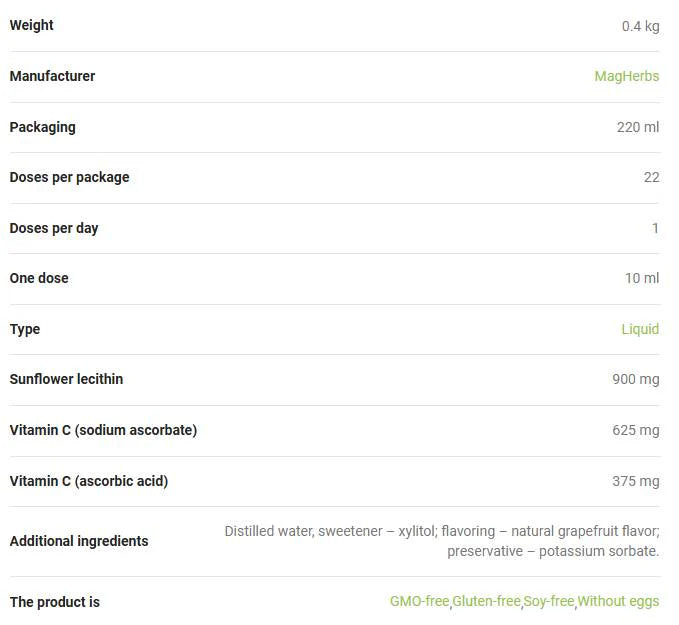Click the 0.4 kg weight value

coord(640,26)
